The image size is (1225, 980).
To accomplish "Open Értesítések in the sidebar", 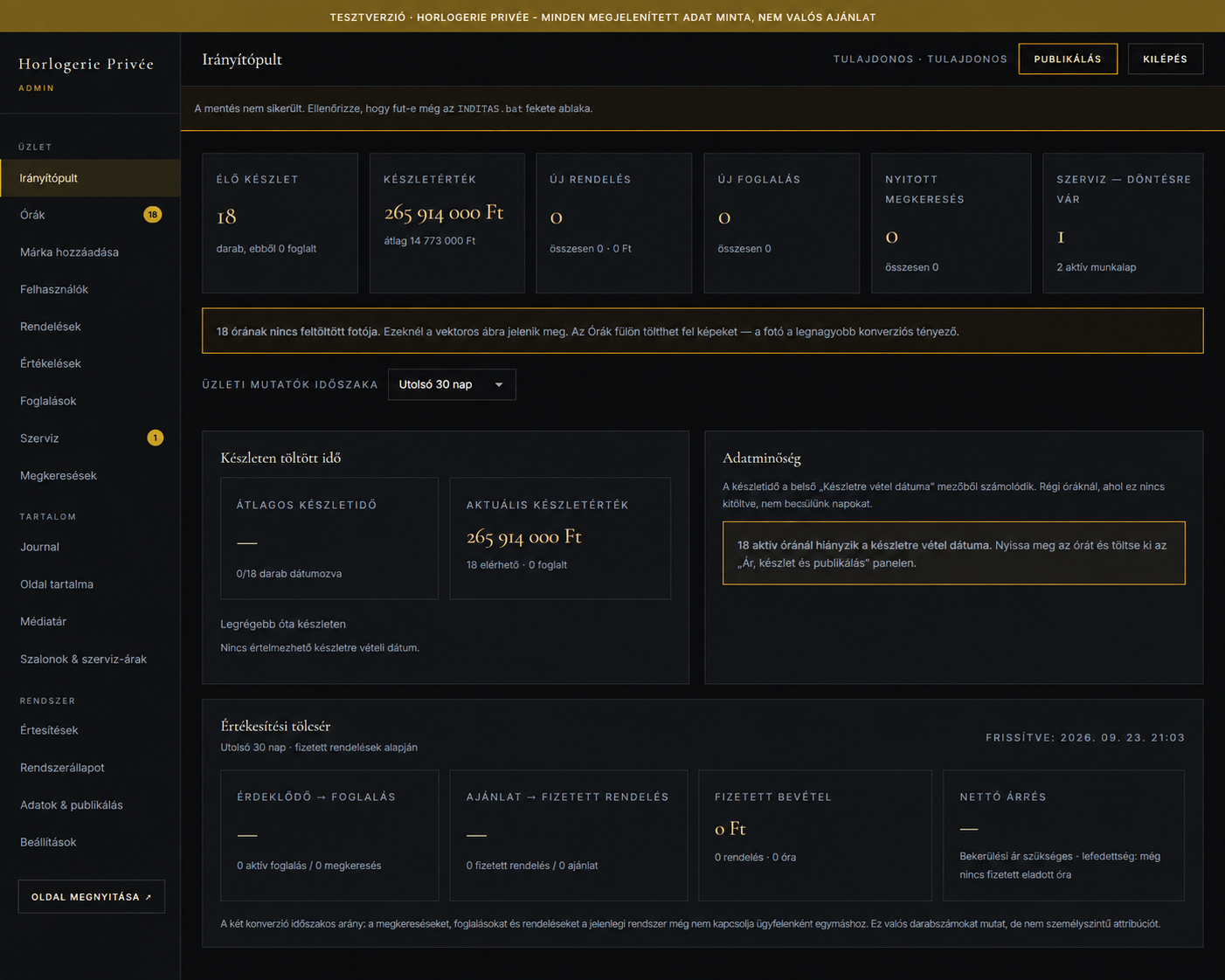I will point(90,730).
